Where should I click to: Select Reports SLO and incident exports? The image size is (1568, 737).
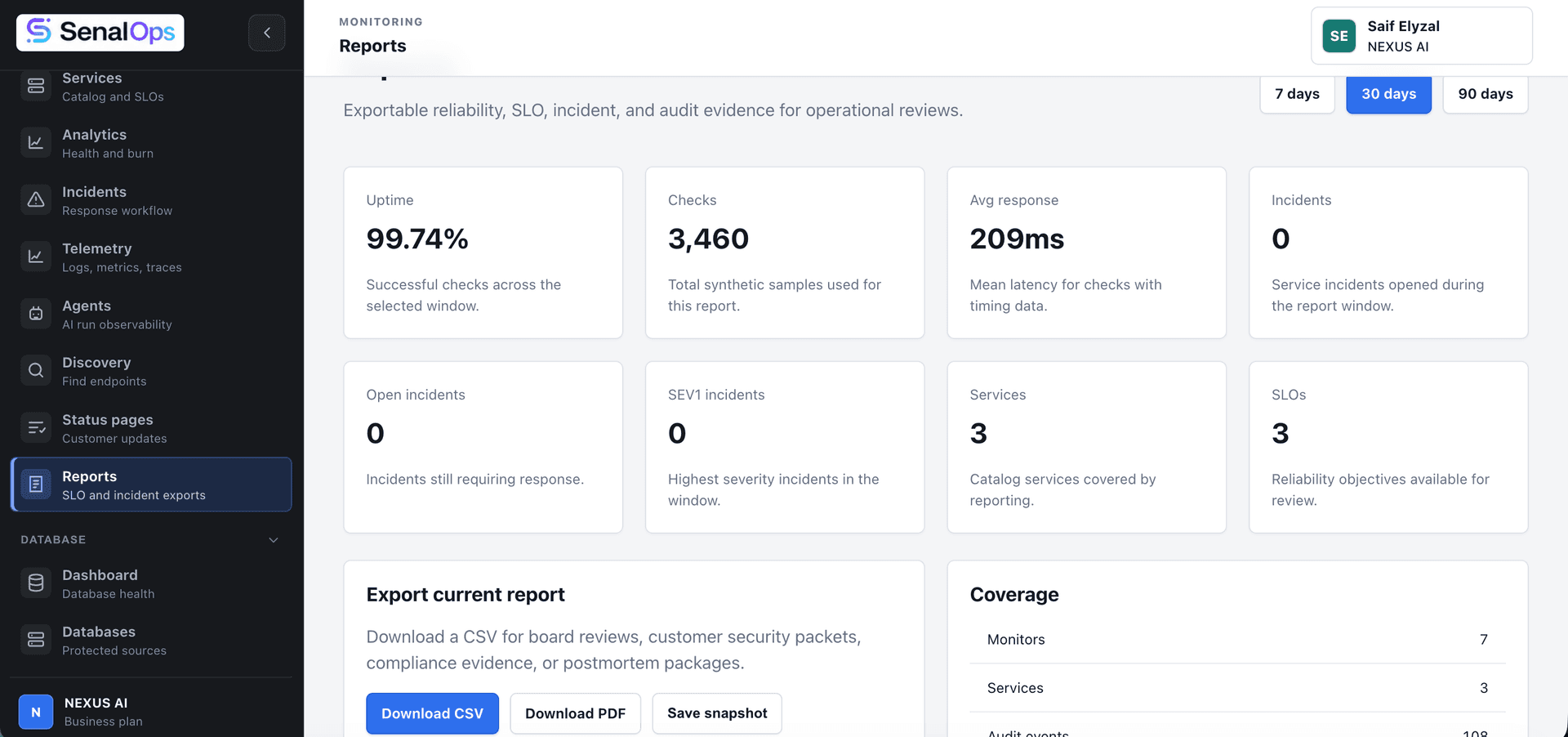151,485
